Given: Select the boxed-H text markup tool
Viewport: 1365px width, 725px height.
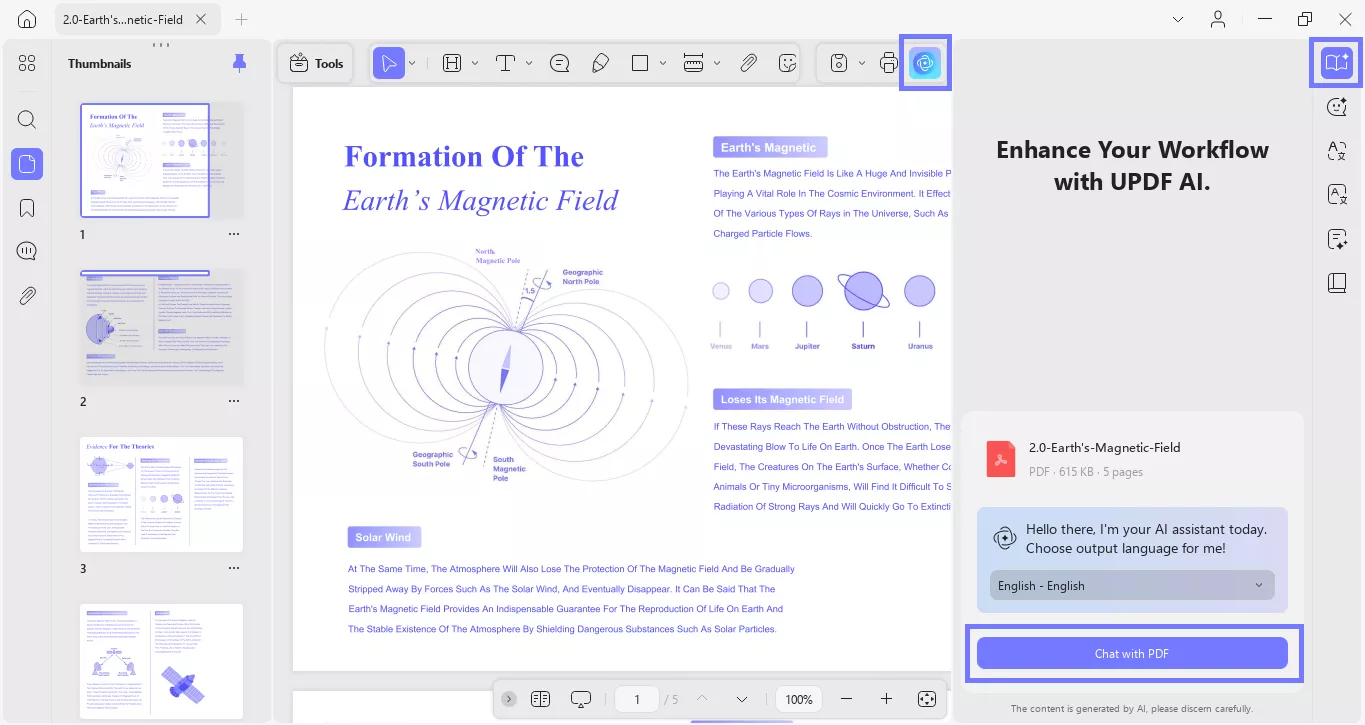Looking at the screenshot, I should [452, 64].
